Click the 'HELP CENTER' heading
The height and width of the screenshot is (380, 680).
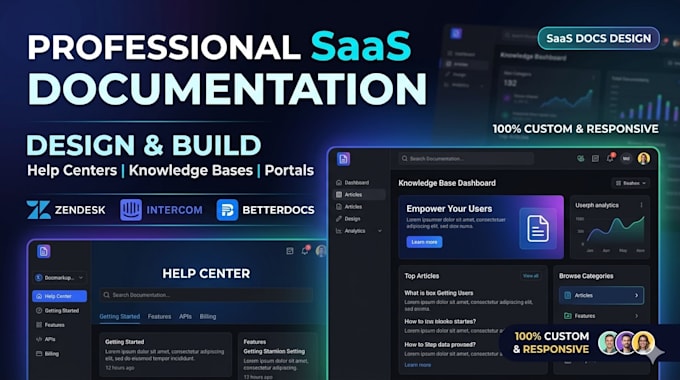(x=206, y=274)
